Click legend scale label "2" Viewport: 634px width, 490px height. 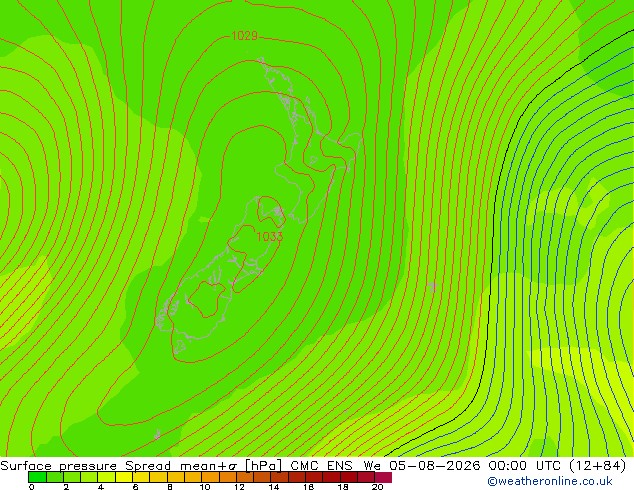[x=66, y=487]
